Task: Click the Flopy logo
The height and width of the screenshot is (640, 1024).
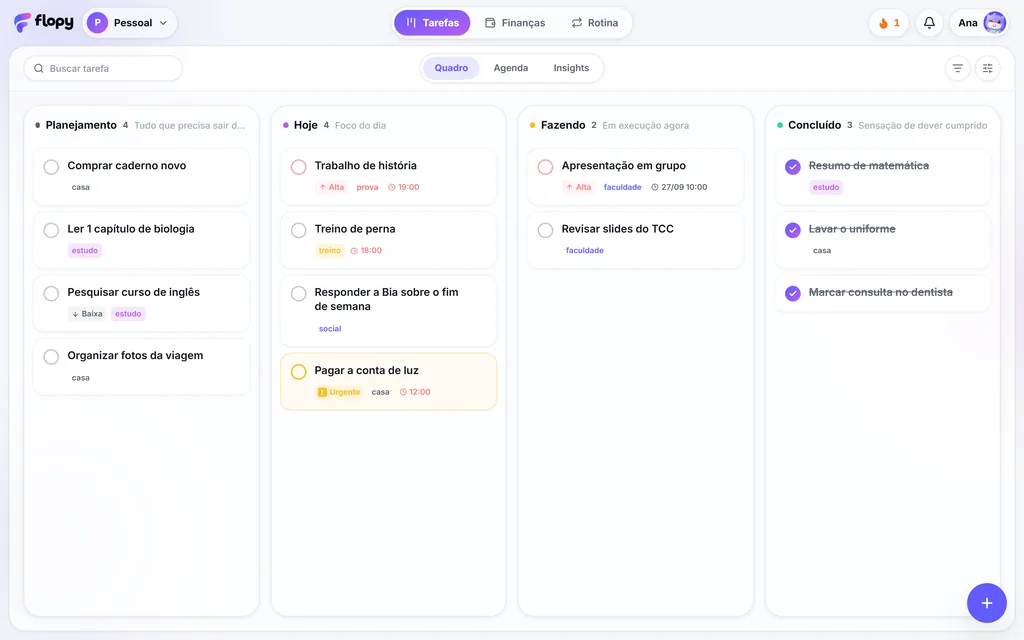Action: [x=44, y=22]
